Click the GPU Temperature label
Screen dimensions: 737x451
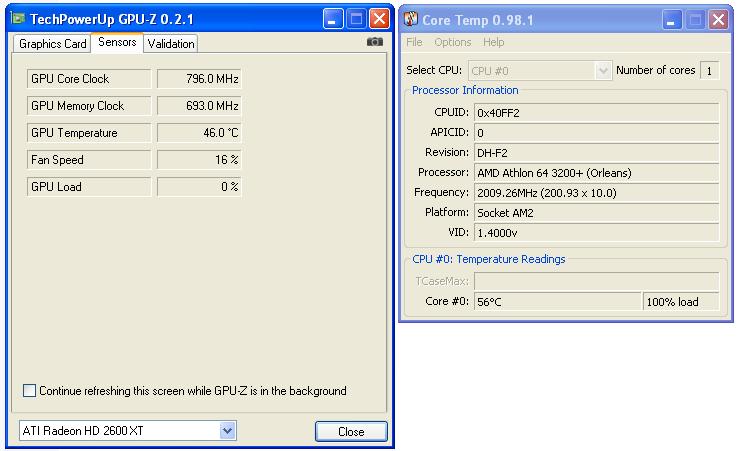tap(89, 133)
